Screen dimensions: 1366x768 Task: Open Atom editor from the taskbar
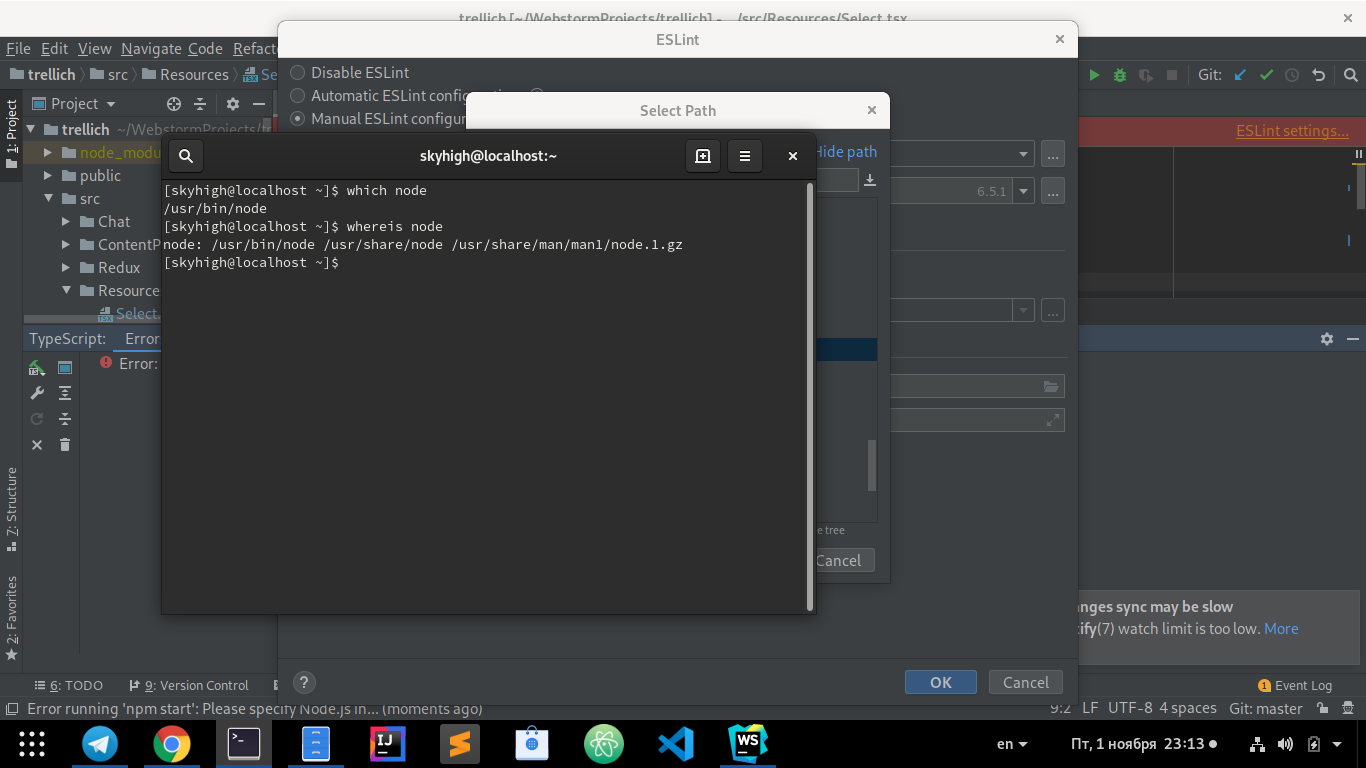[x=604, y=744]
